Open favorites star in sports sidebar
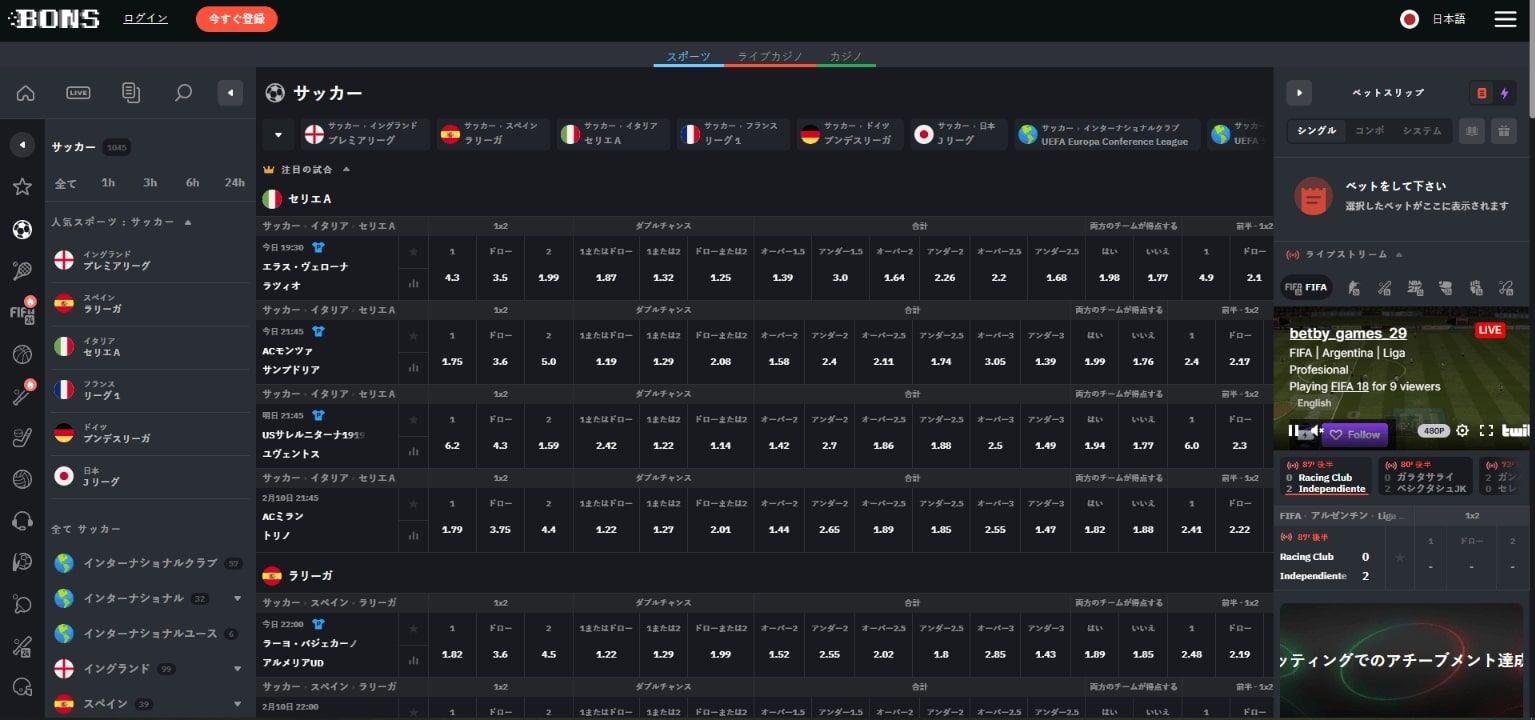This screenshot has width=1535, height=720. 22,187
